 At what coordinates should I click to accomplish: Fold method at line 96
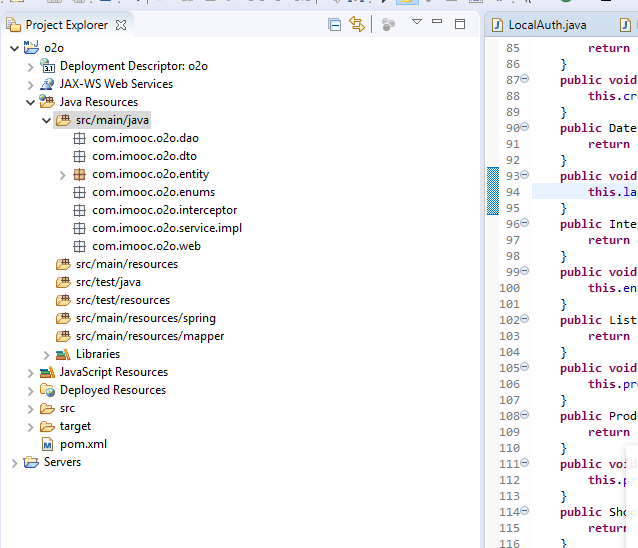(x=525, y=223)
